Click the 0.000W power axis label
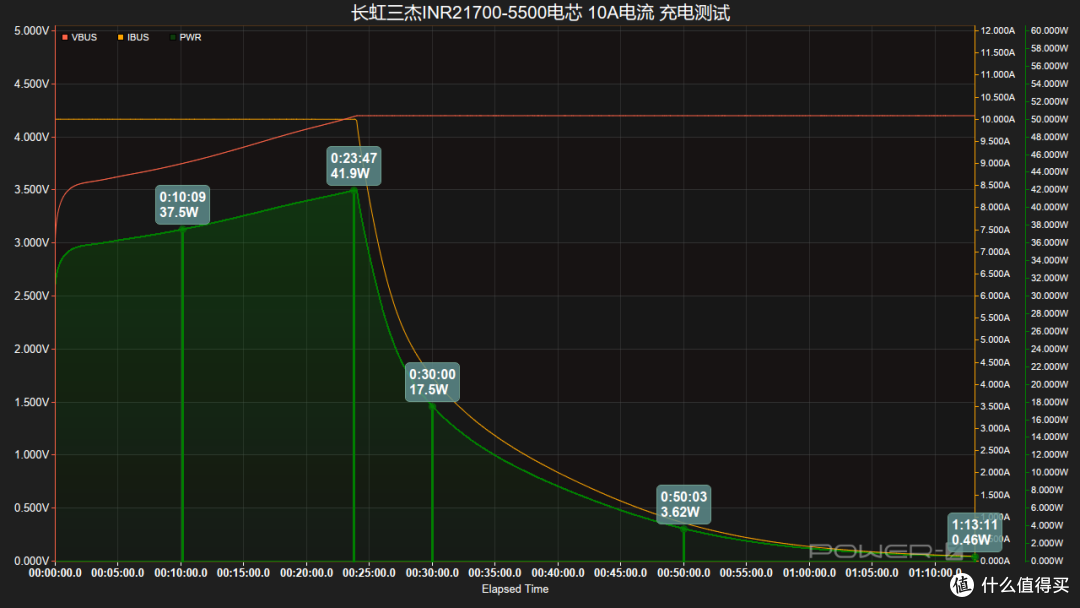Image resolution: width=1080 pixels, height=608 pixels. click(1047, 560)
